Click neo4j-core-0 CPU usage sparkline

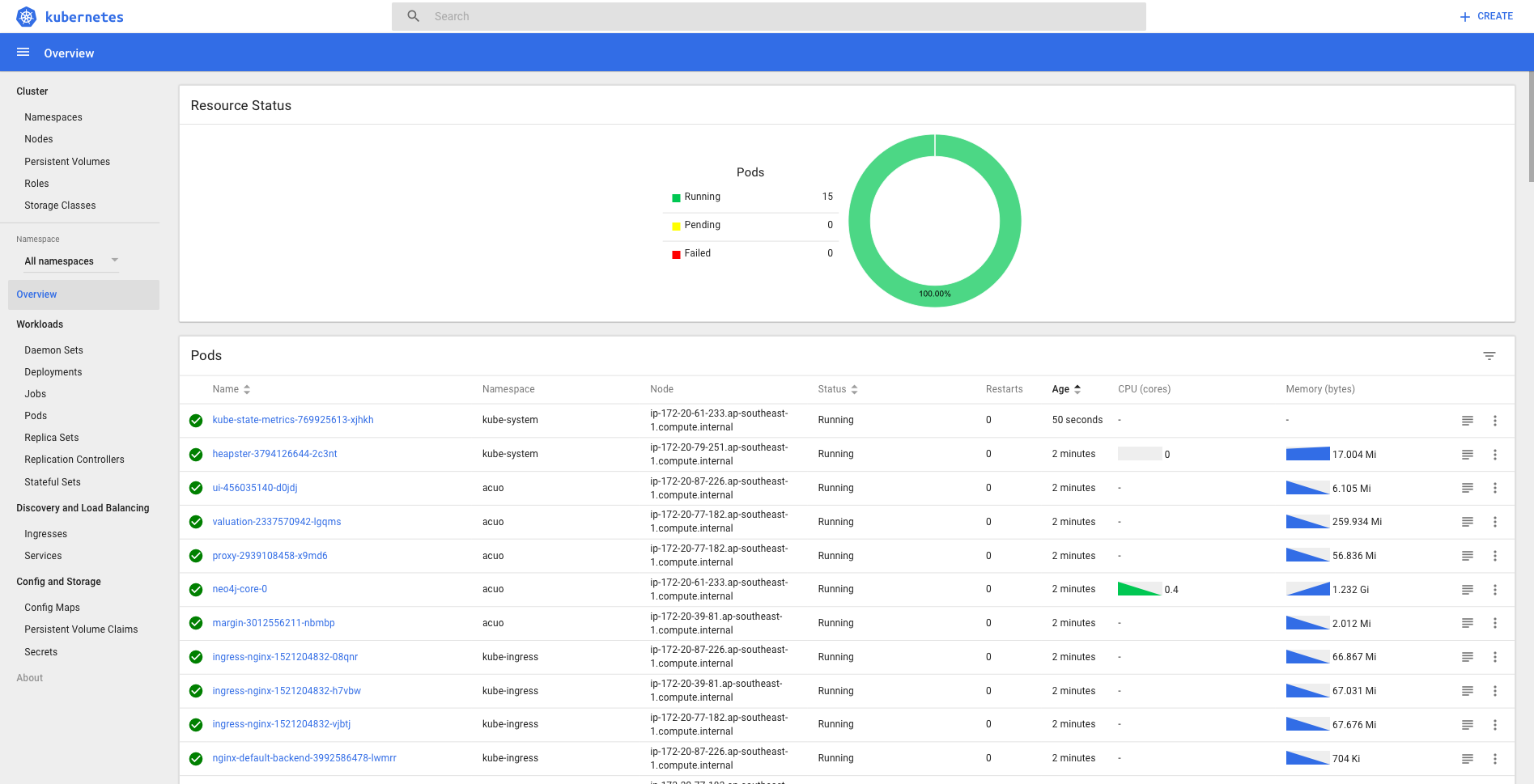click(x=1139, y=589)
